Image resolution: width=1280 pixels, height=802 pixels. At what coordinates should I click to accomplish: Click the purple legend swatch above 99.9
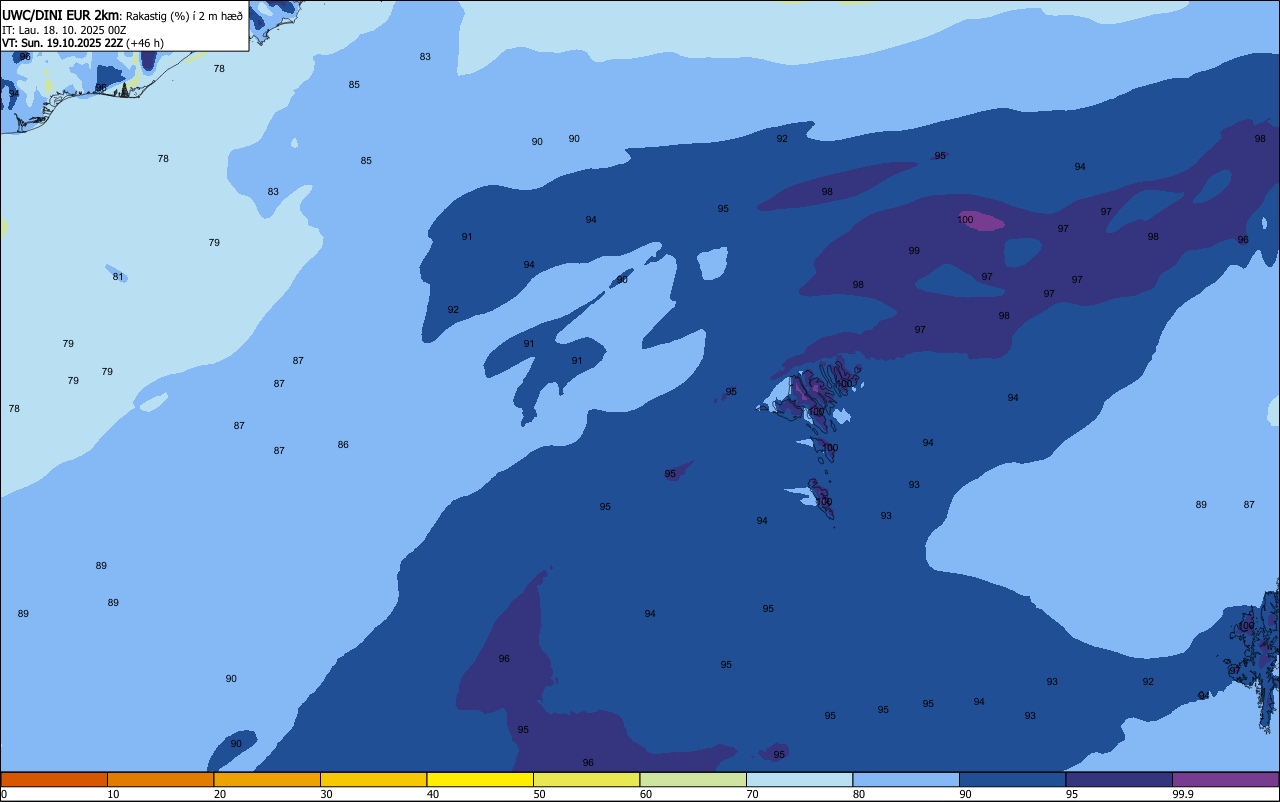click(x=1225, y=779)
